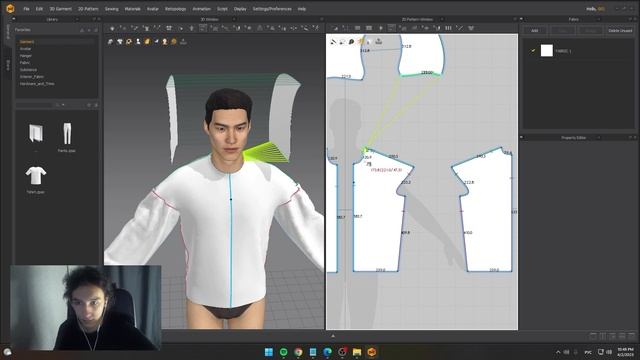Click Delete Unused in the Fabric panel
This screenshot has width=640, height=360.
[x=620, y=31]
